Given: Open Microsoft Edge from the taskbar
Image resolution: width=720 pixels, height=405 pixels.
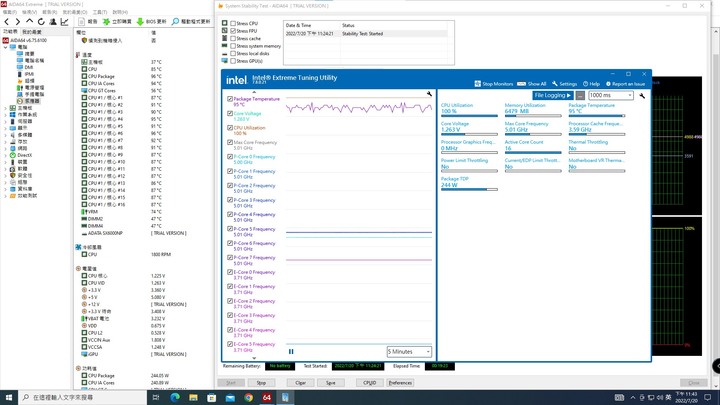Looking at the screenshot, I should (175, 397).
